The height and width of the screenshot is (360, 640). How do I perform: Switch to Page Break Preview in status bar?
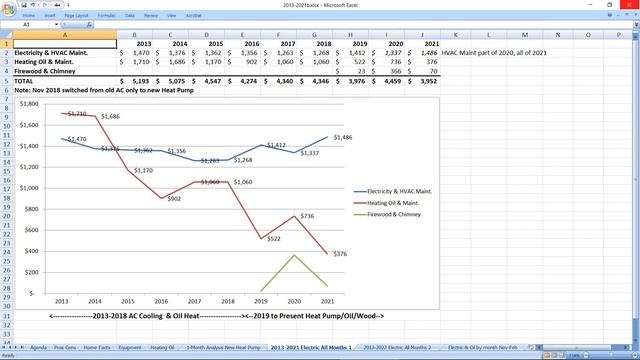[x=562, y=356]
